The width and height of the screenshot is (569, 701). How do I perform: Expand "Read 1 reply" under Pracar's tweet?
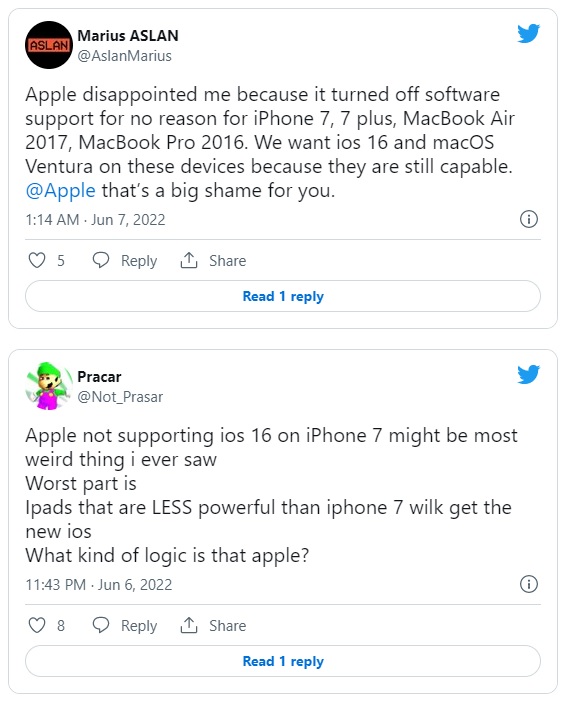[283, 661]
